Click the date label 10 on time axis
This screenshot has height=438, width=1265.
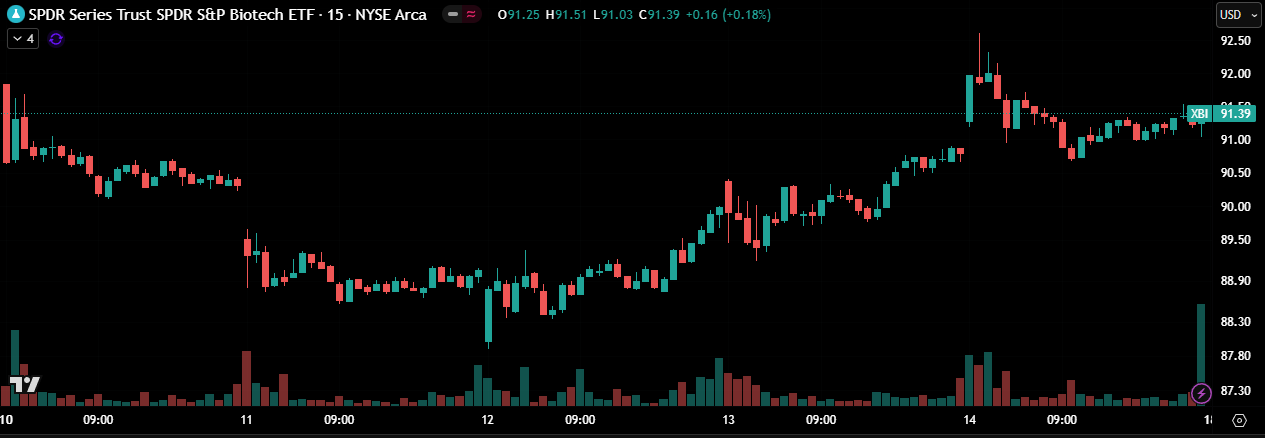coord(7,420)
